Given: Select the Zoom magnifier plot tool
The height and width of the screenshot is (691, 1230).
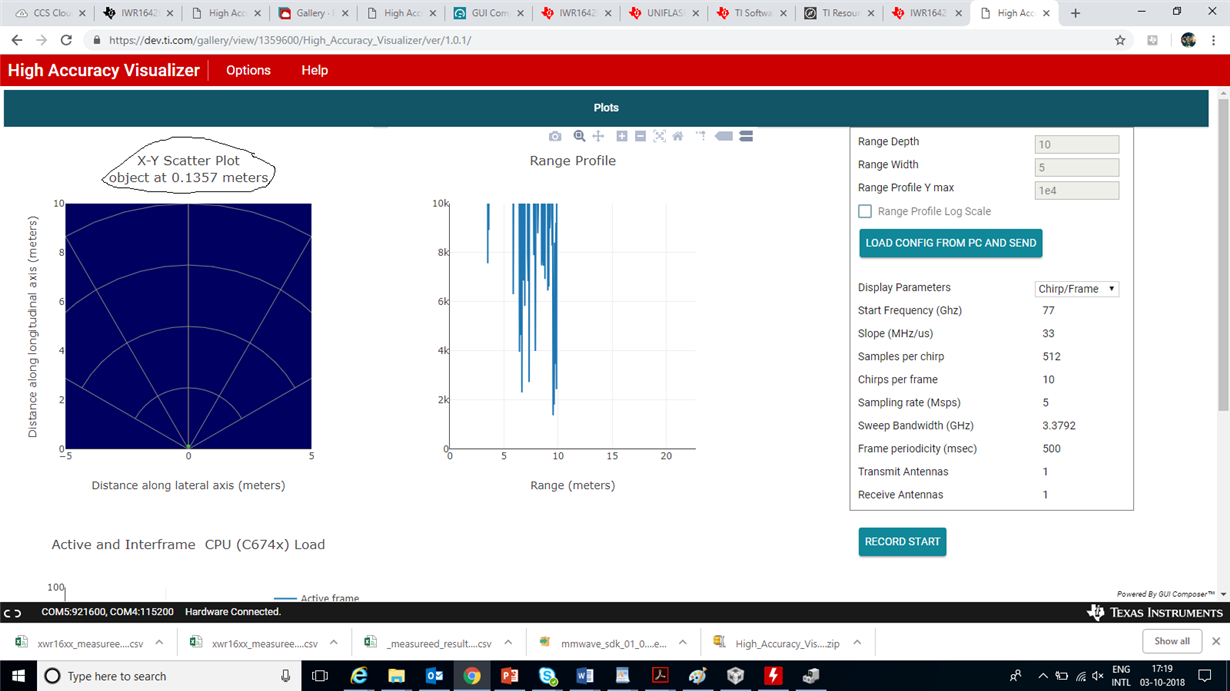Looking at the screenshot, I should click(x=579, y=136).
